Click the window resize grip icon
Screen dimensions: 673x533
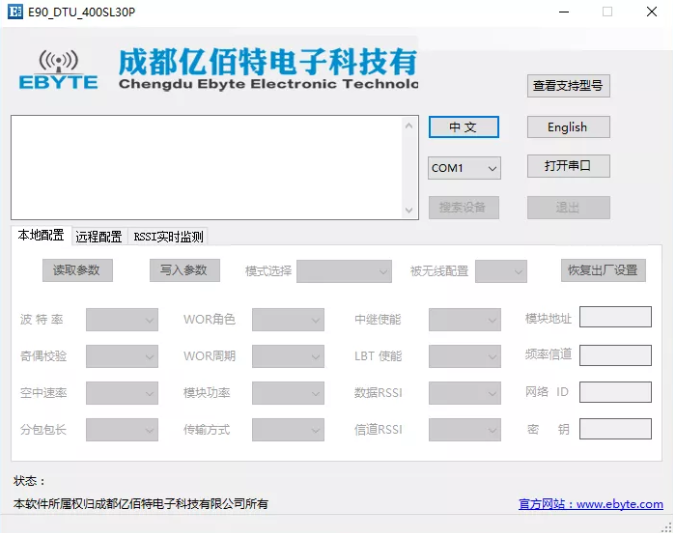[x=667, y=527]
